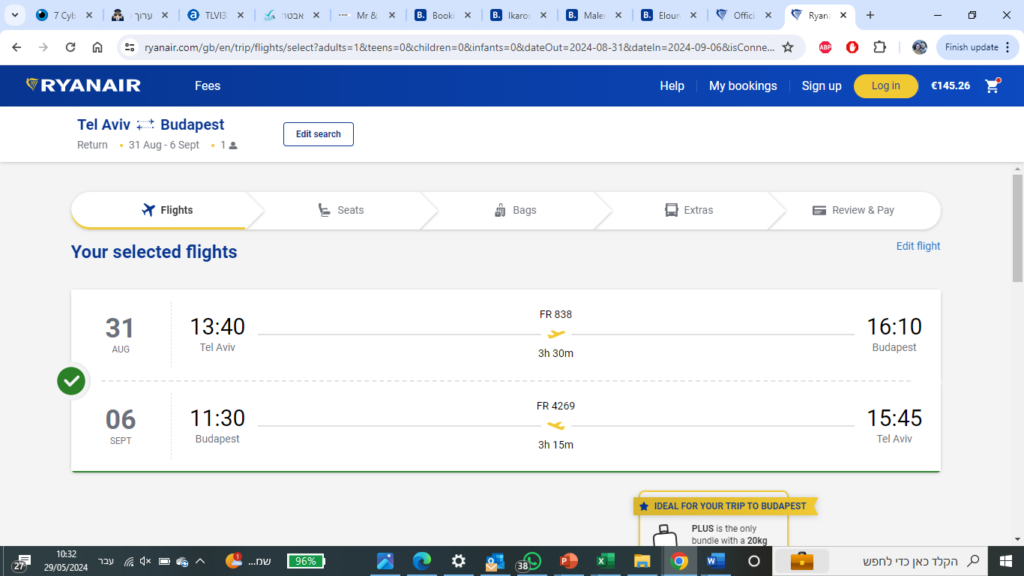
Task: Select the Flights step tab
Action: click(x=167, y=210)
